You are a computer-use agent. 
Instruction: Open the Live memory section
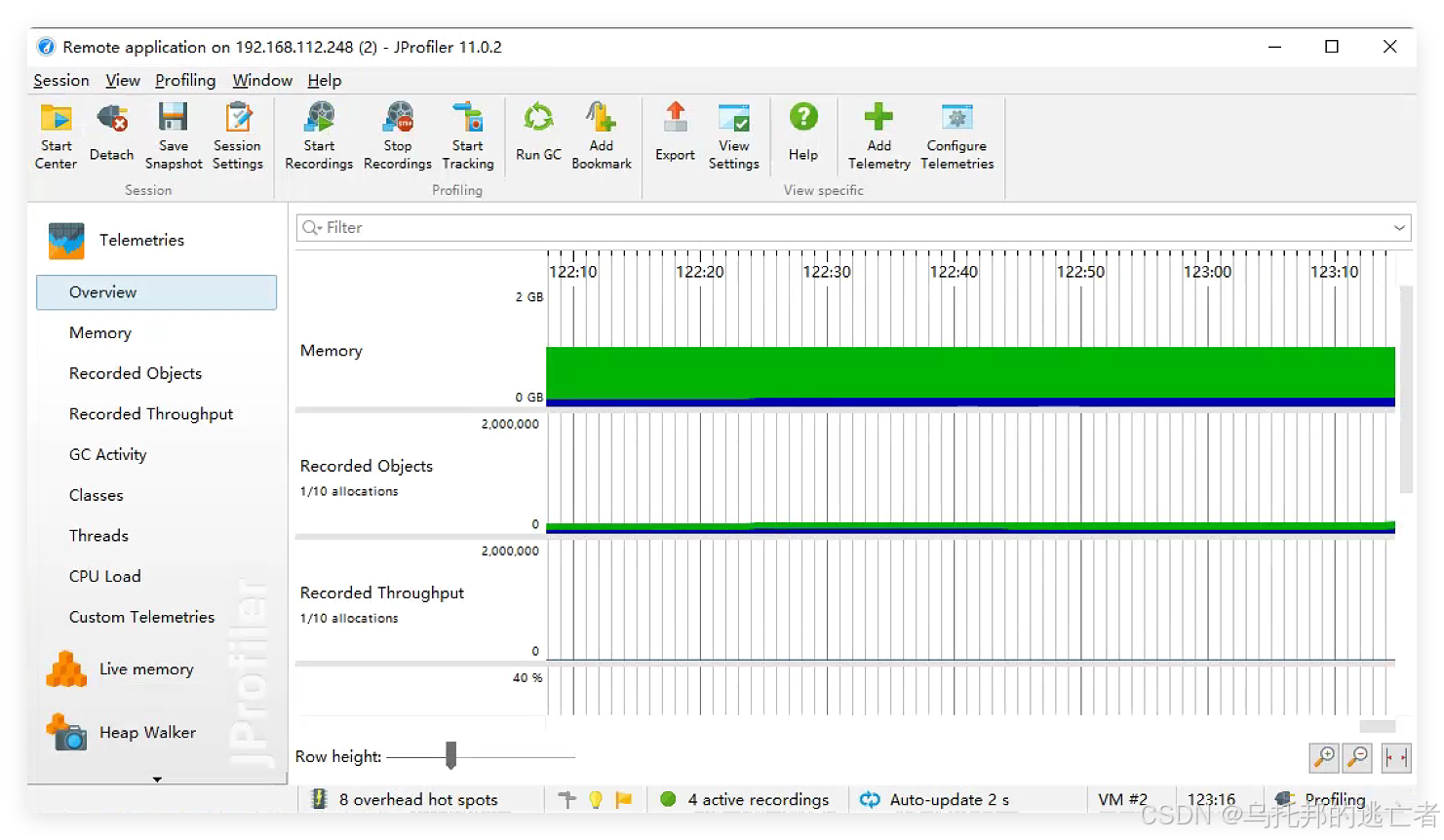point(121,669)
